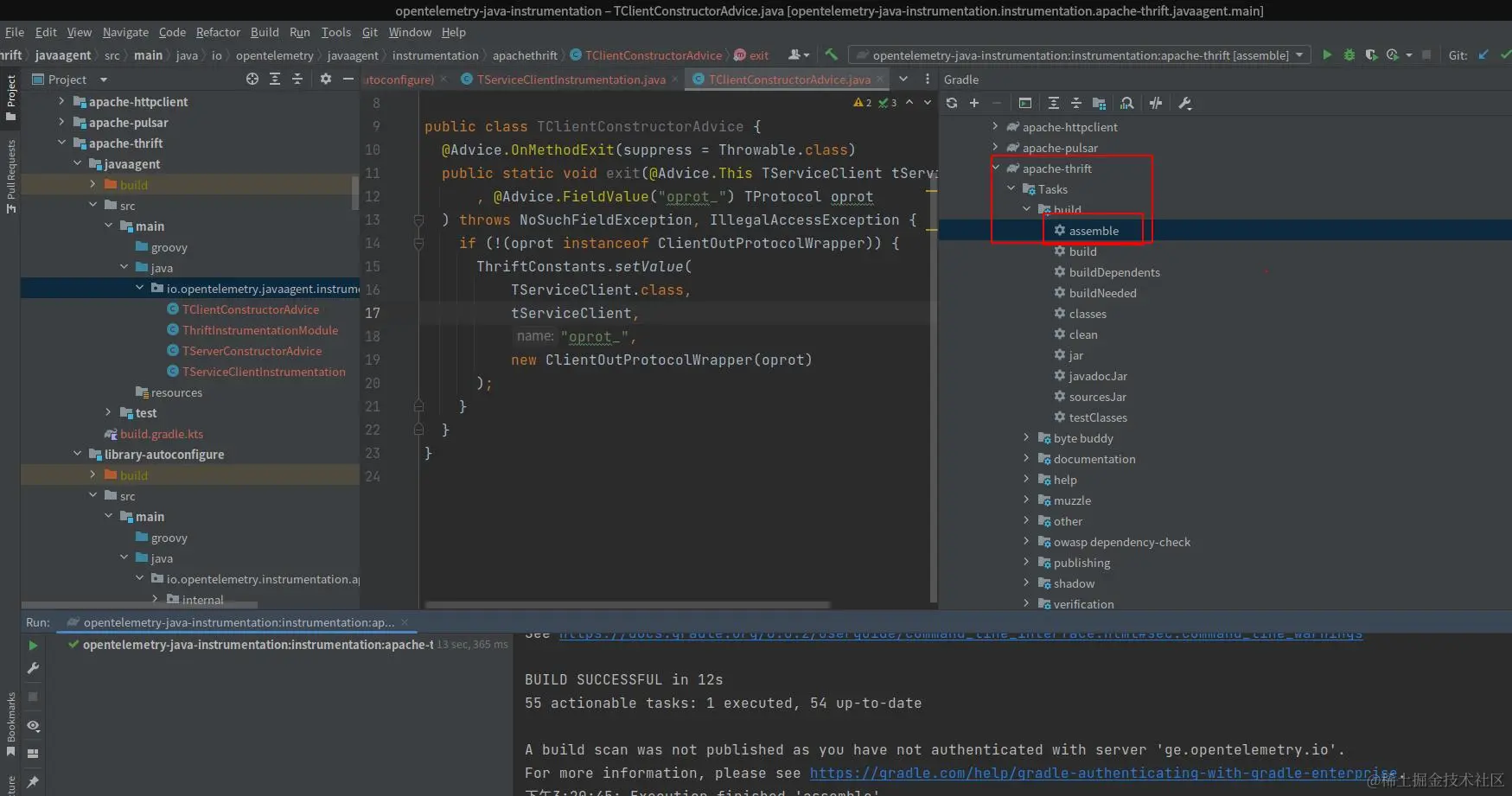The width and height of the screenshot is (1512, 796).
Task: Open Project panel options gear
Action: (326, 79)
